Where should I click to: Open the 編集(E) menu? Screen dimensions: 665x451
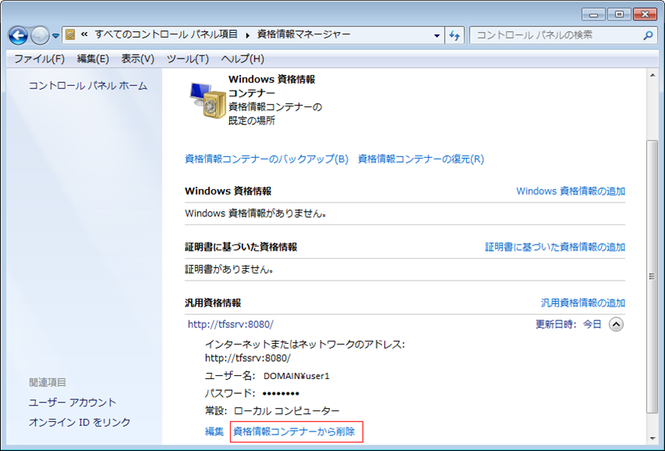click(x=93, y=59)
